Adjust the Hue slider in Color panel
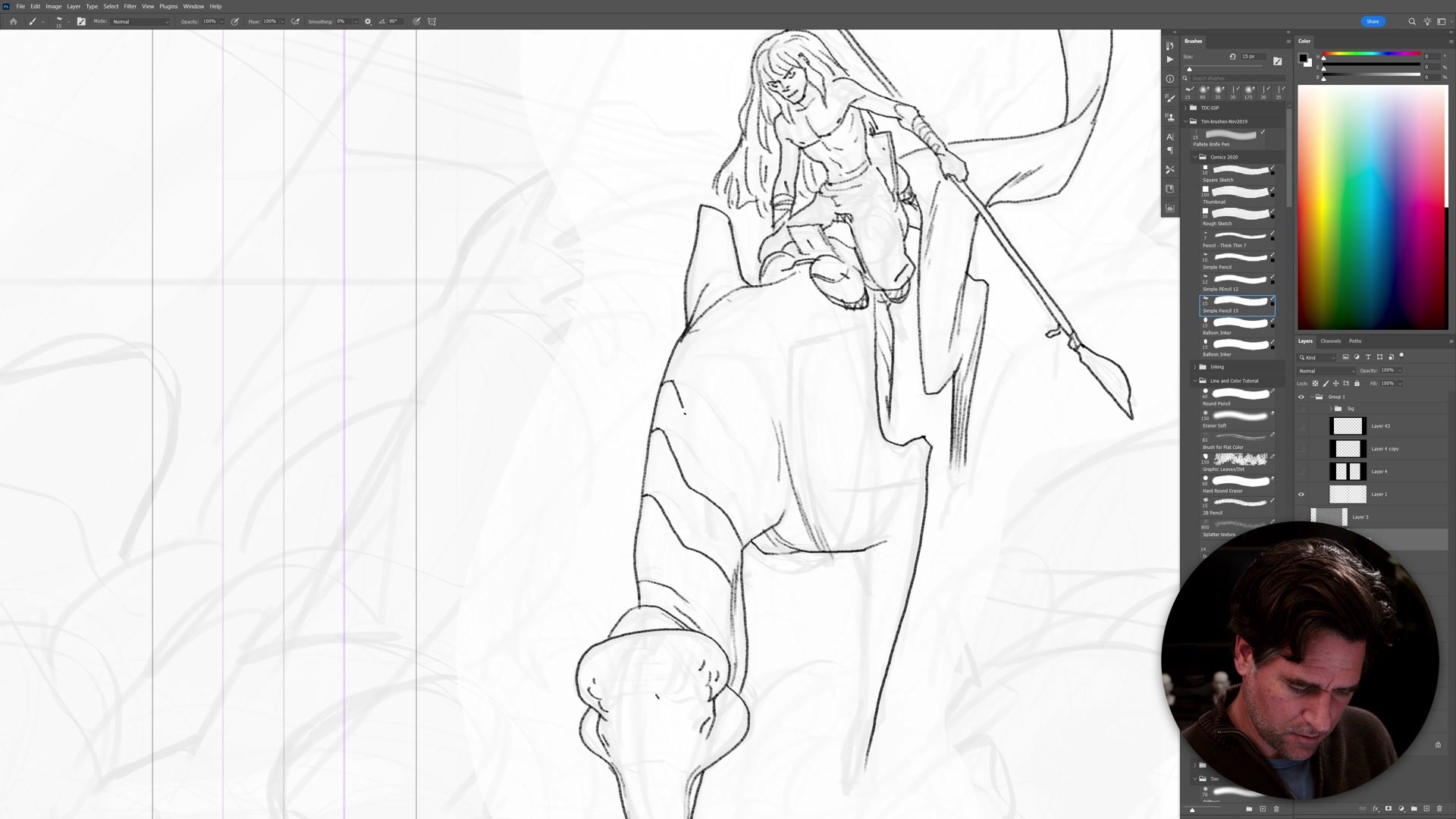1456x819 pixels. 1372,55
